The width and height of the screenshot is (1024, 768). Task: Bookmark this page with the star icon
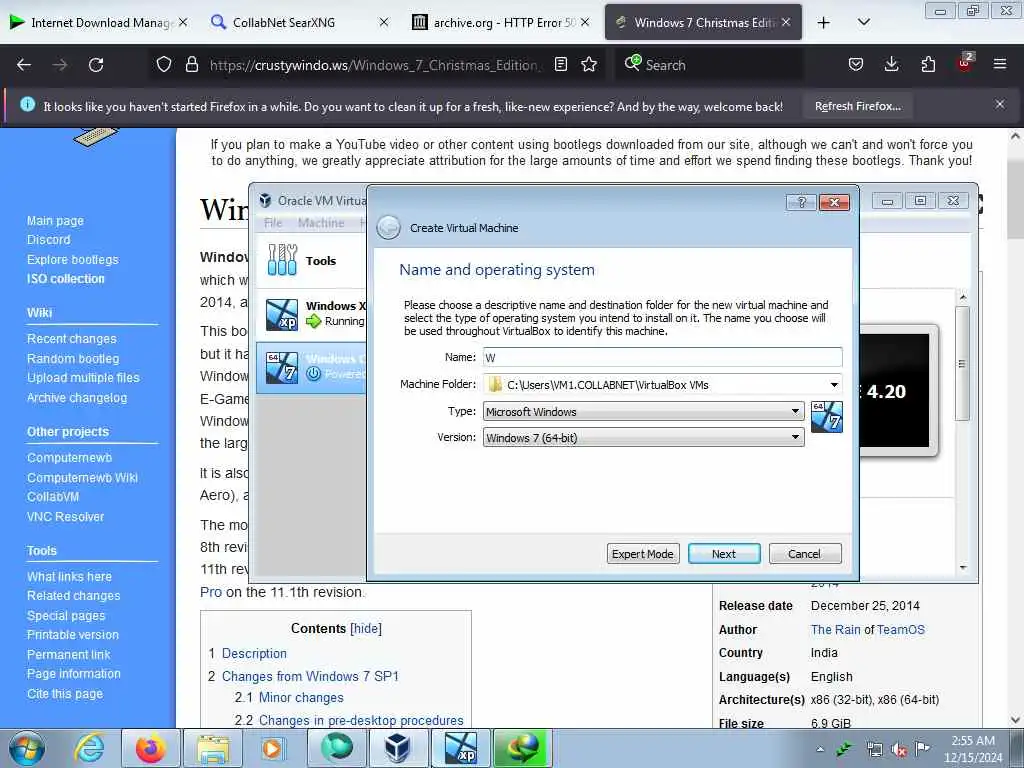click(589, 65)
